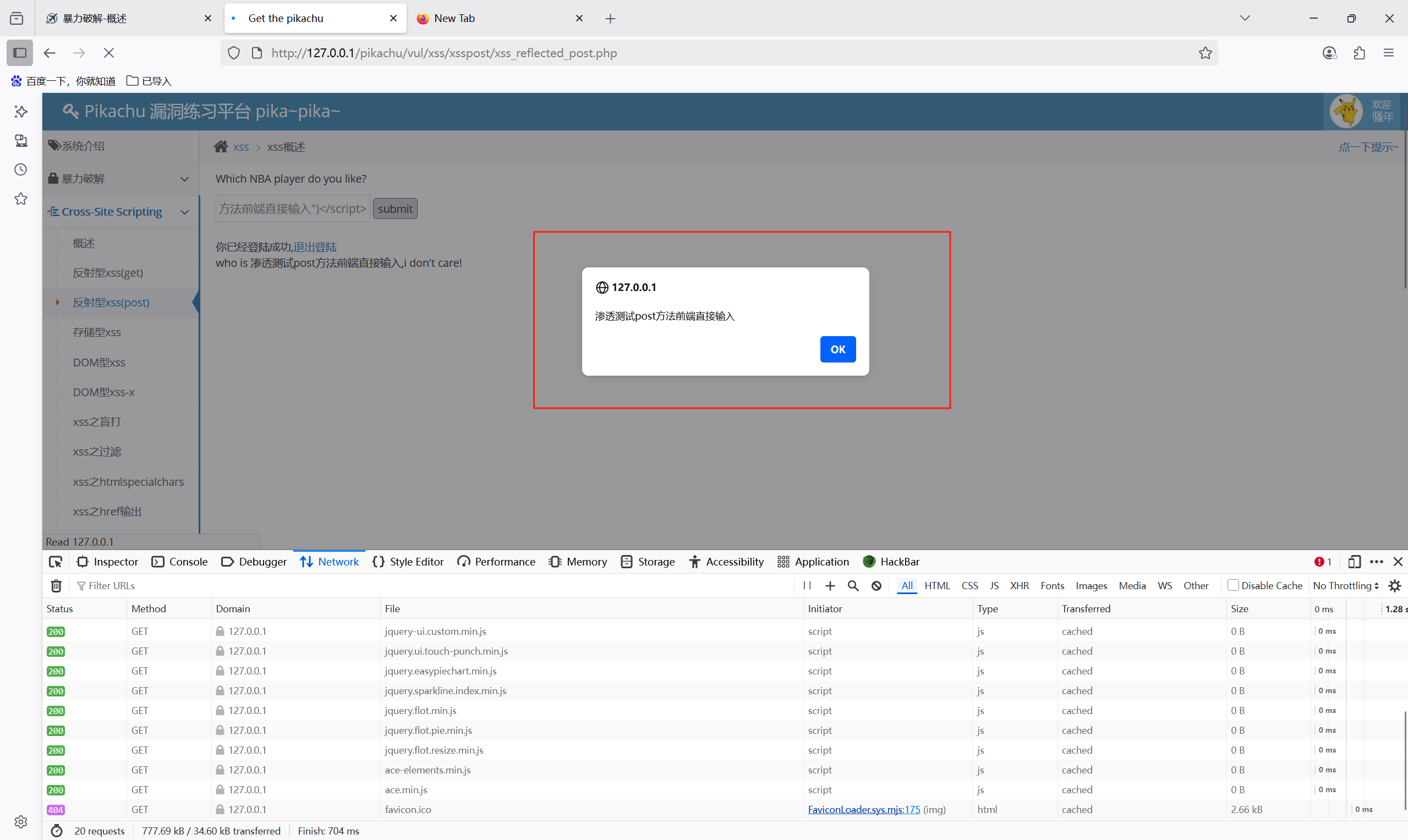Open DOM型xss page
This screenshot has height=840, width=1408.
pos(99,363)
